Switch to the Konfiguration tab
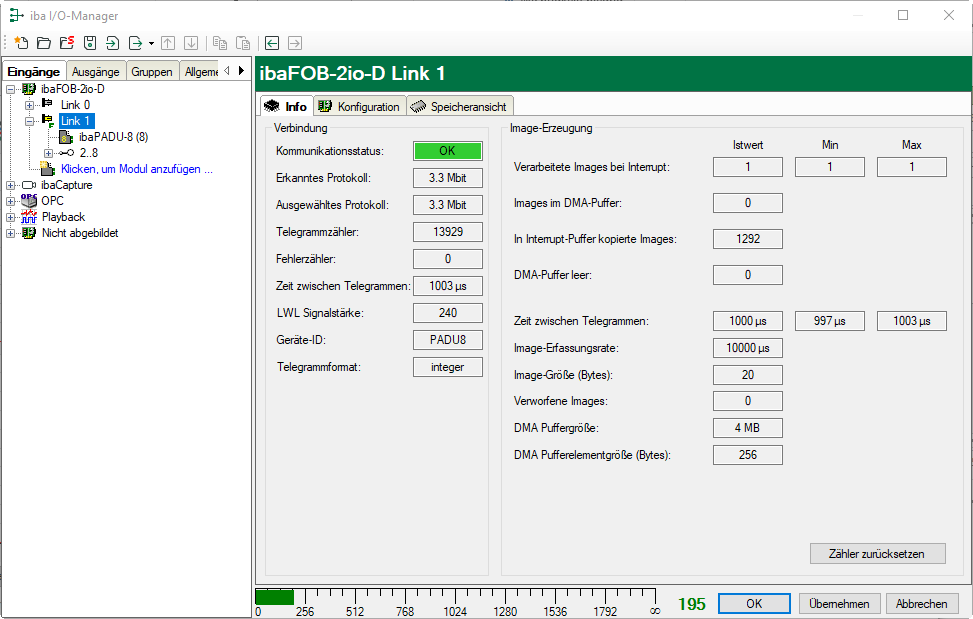Viewport: 973px width, 619px height. pos(358,107)
